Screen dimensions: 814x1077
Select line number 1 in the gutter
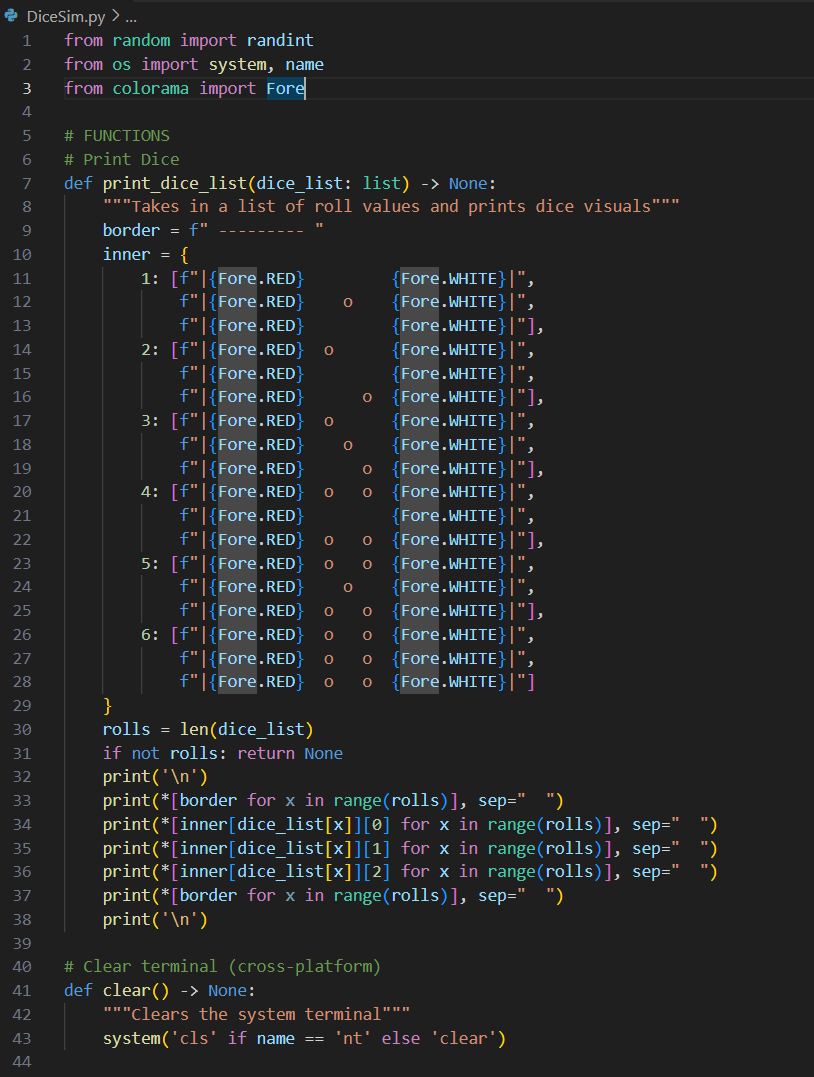coord(27,41)
